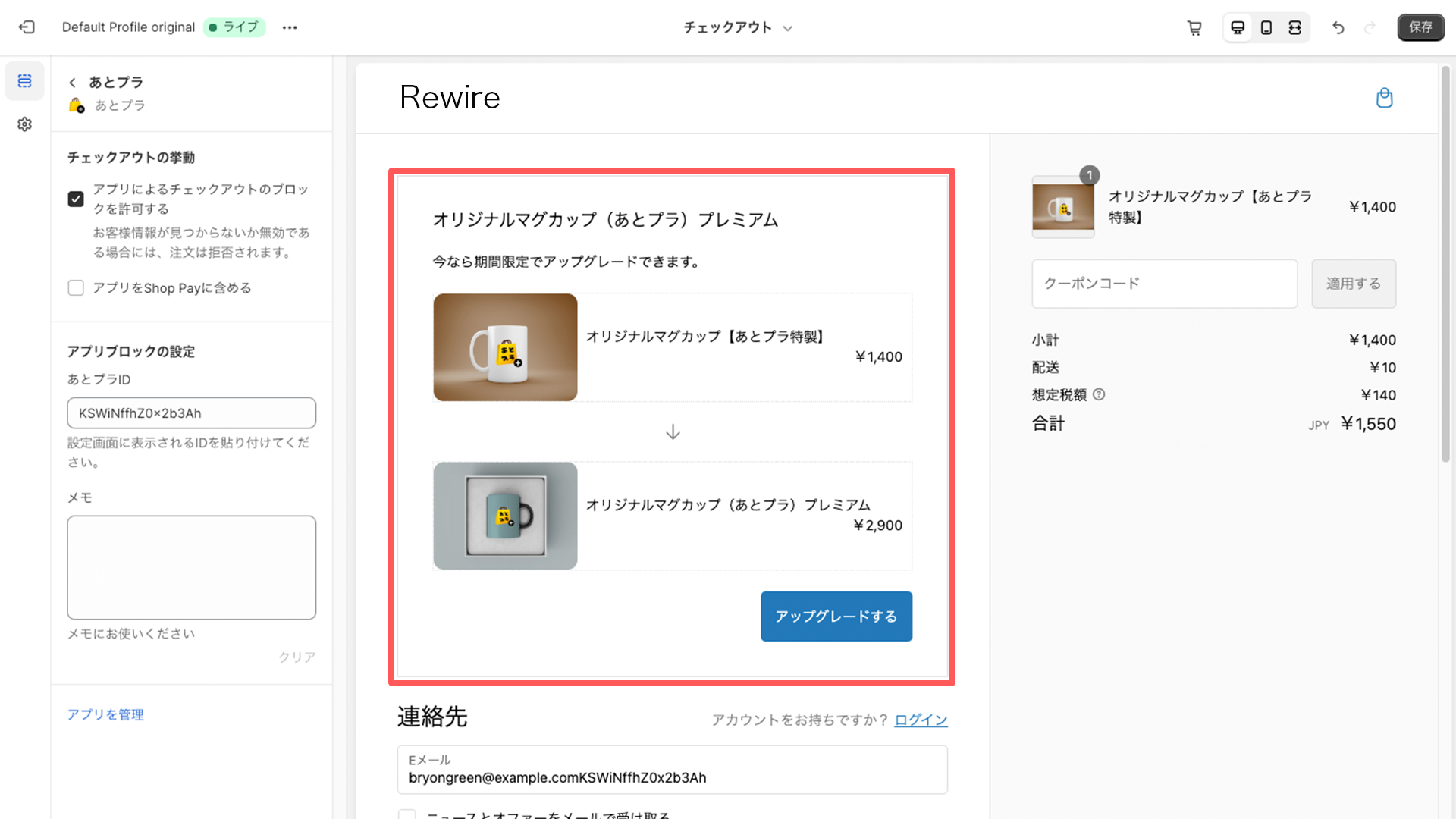Switch to fullscreen preview mode

tap(1295, 28)
